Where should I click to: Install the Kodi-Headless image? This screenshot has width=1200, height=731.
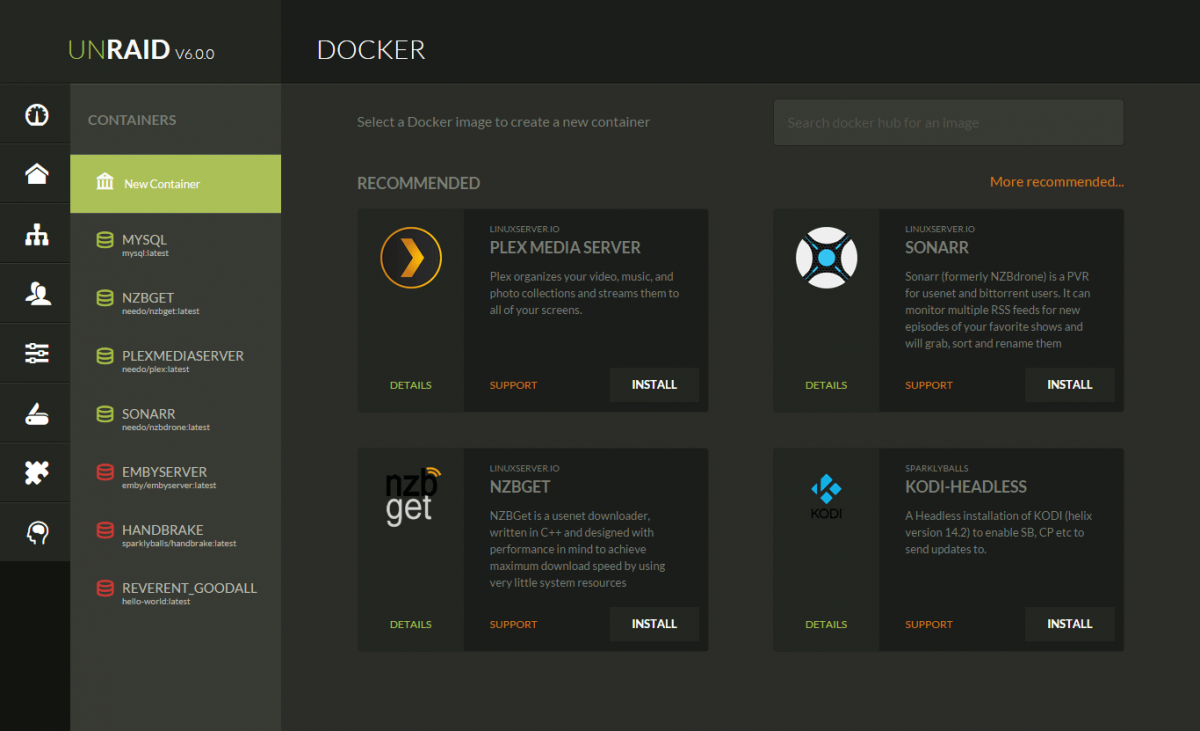tap(1069, 624)
